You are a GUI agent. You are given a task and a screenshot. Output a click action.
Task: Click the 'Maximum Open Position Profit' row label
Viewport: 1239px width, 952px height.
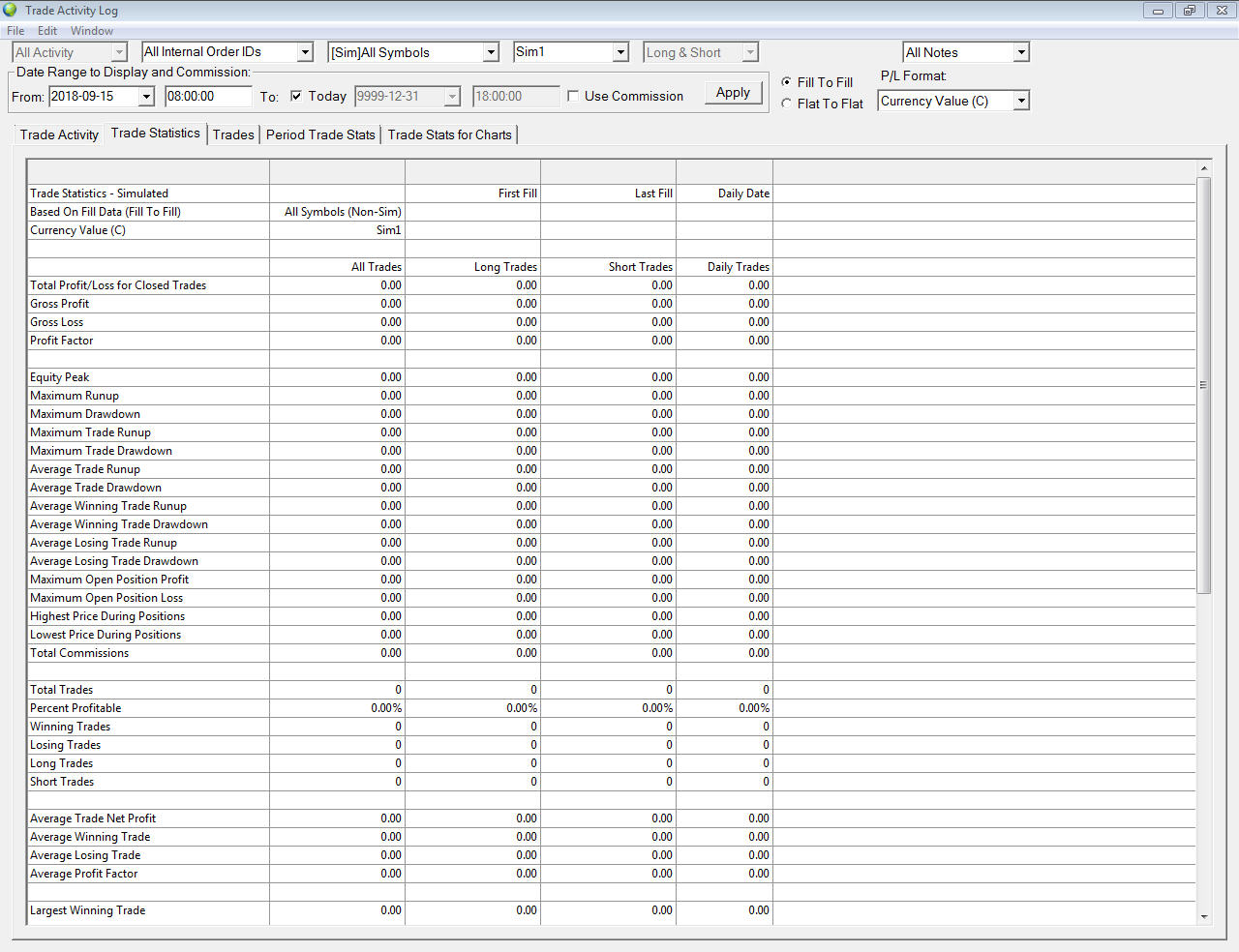tap(109, 580)
